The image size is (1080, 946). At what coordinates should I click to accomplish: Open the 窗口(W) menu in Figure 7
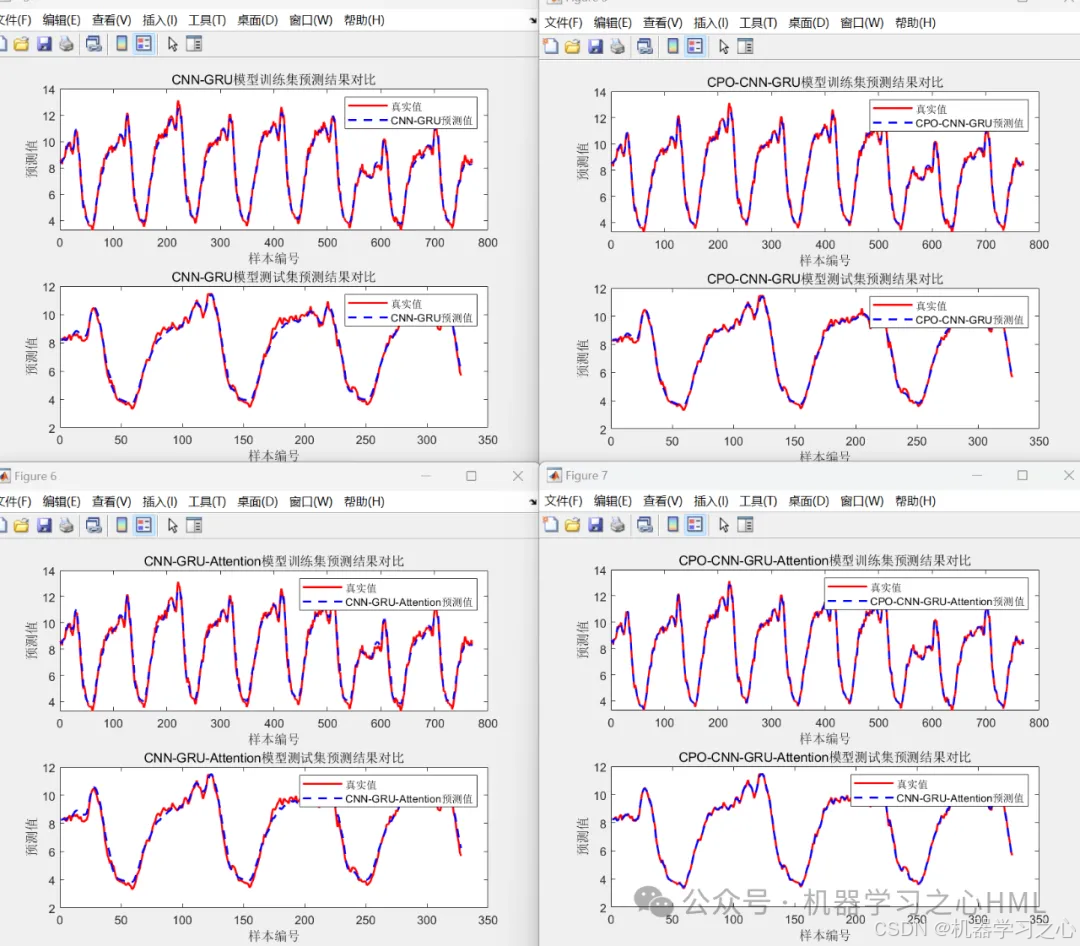(x=862, y=501)
